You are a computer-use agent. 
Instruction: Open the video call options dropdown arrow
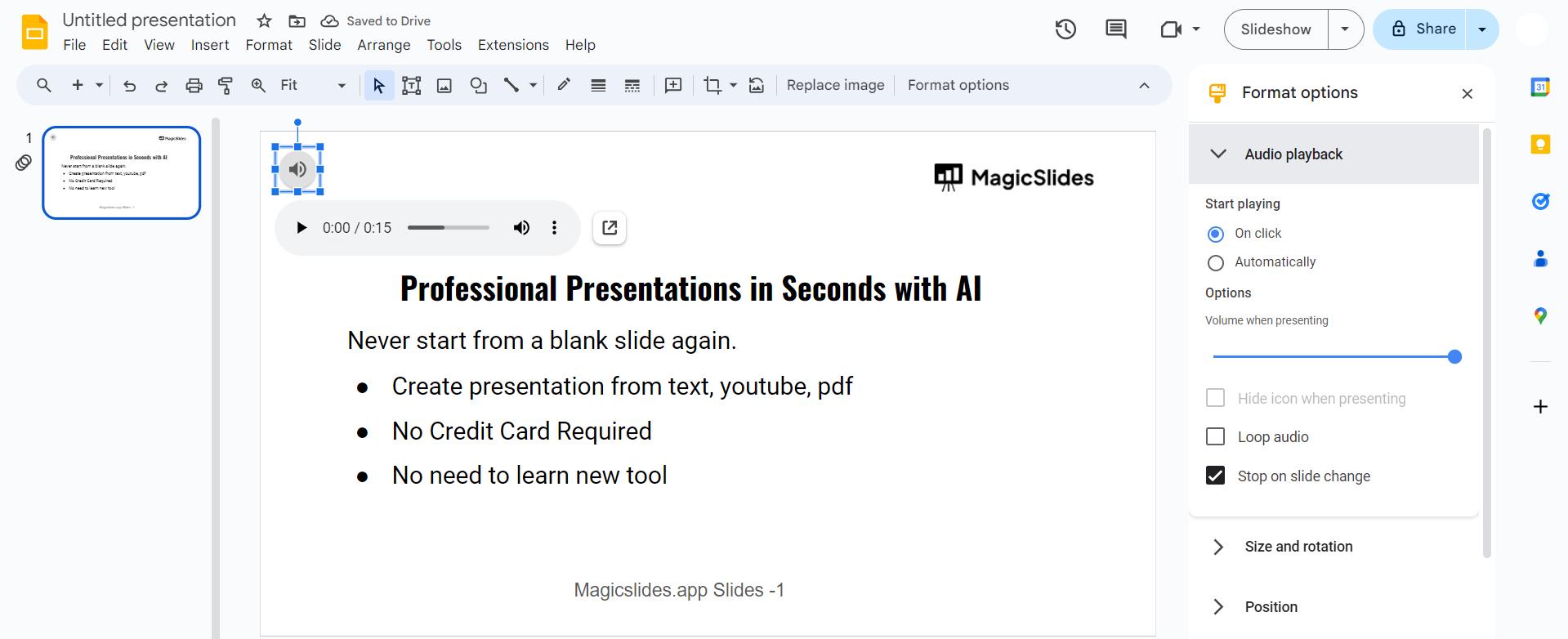coord(1196,29)
